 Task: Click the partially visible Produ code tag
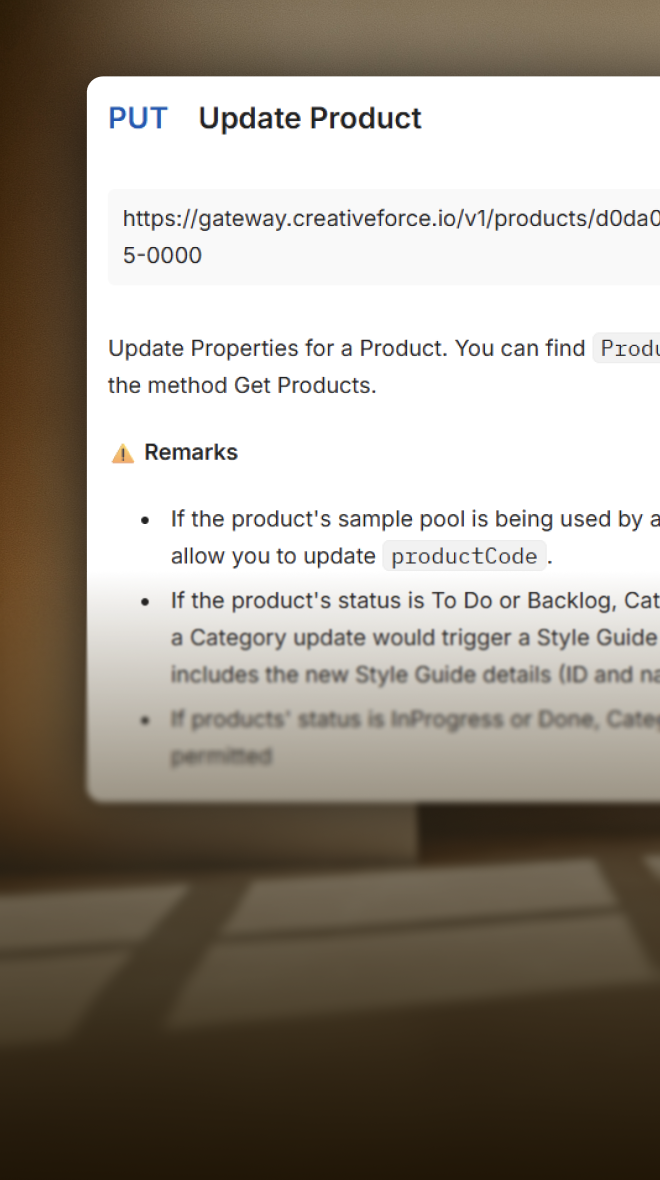tap(627, 348)
